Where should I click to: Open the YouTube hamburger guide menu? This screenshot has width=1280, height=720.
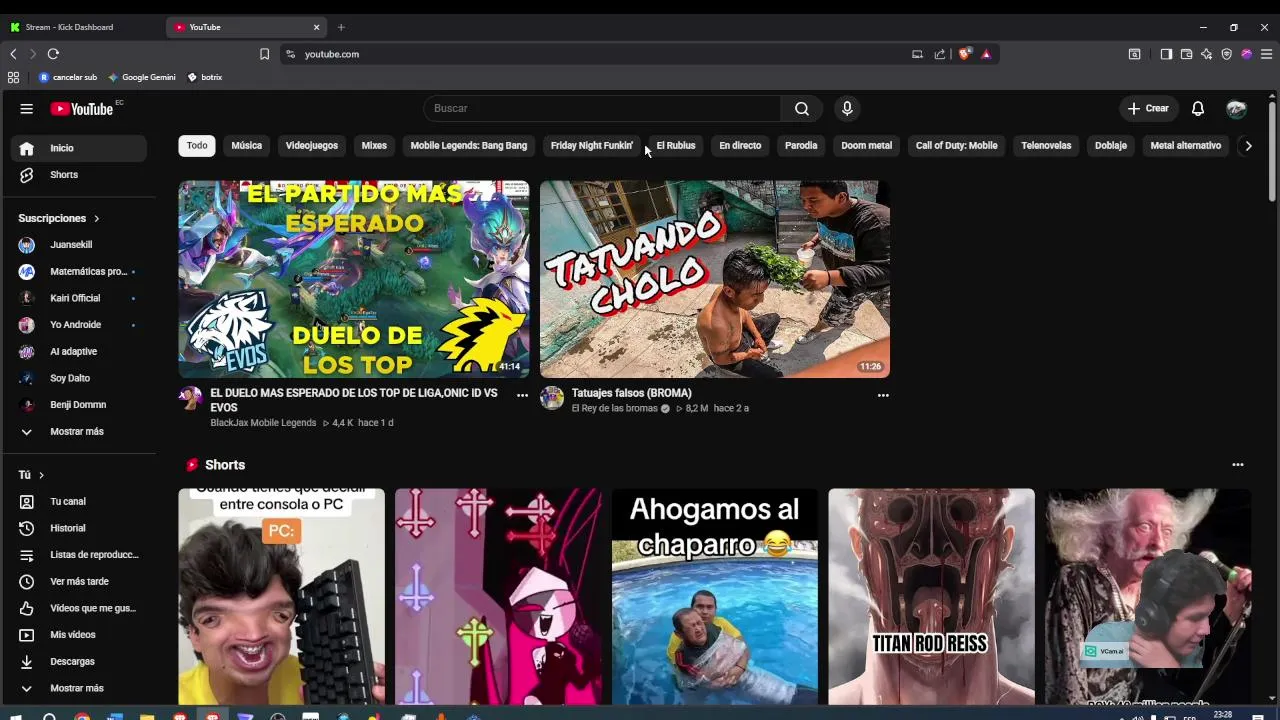pos(27,108)
